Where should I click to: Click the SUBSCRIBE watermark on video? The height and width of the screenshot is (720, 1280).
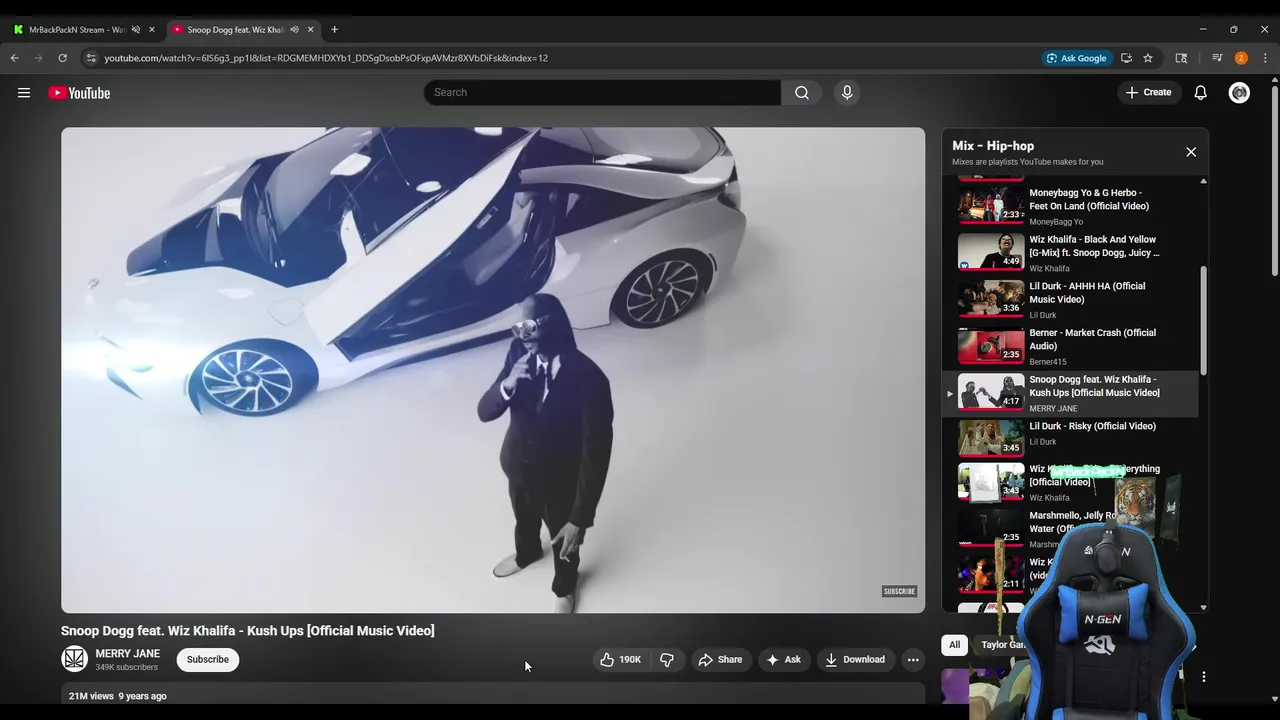click(899, 592)
